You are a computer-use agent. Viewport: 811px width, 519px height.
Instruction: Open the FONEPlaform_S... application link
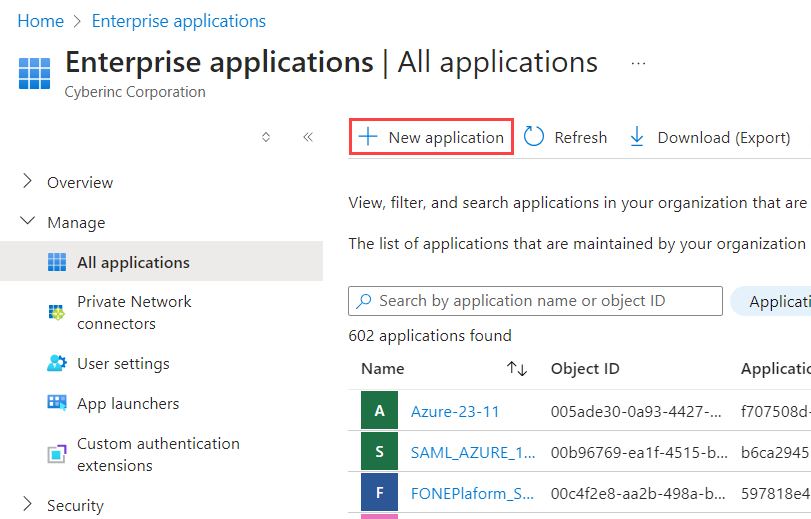(472, 494)
